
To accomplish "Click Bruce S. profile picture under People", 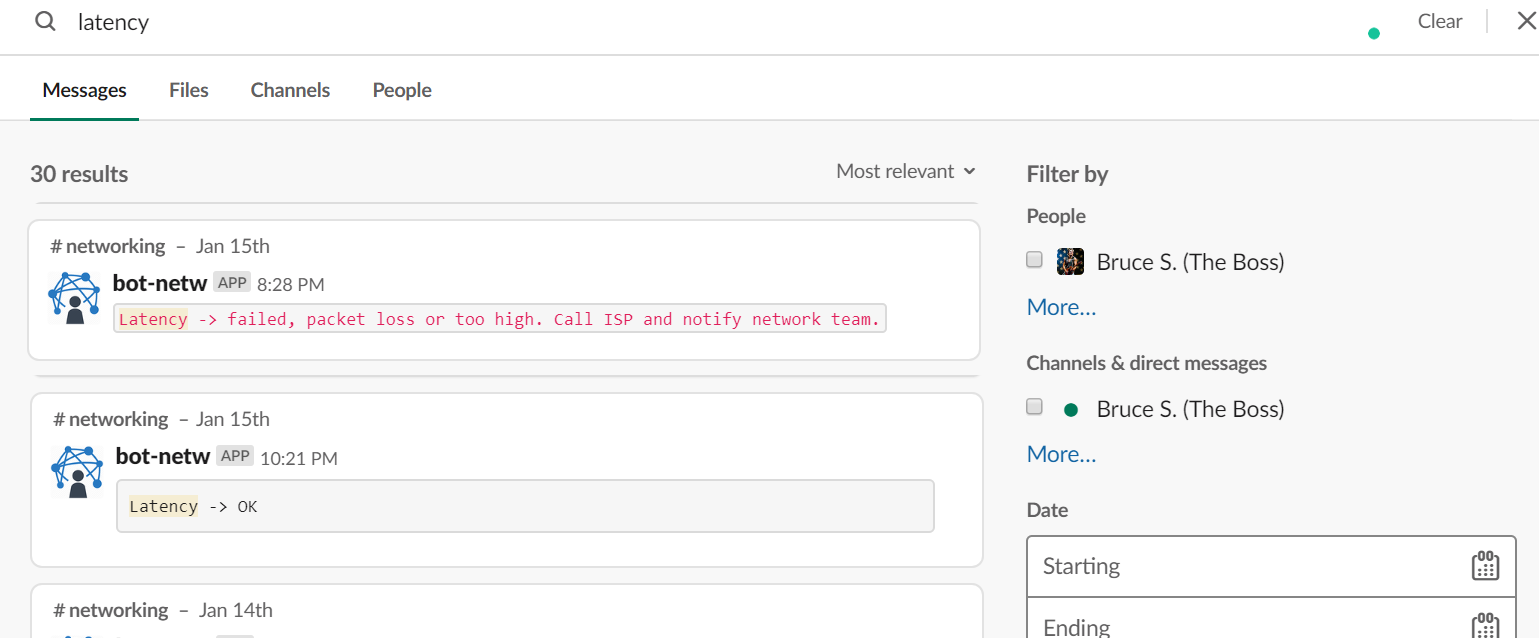I will pos(1070,262).
